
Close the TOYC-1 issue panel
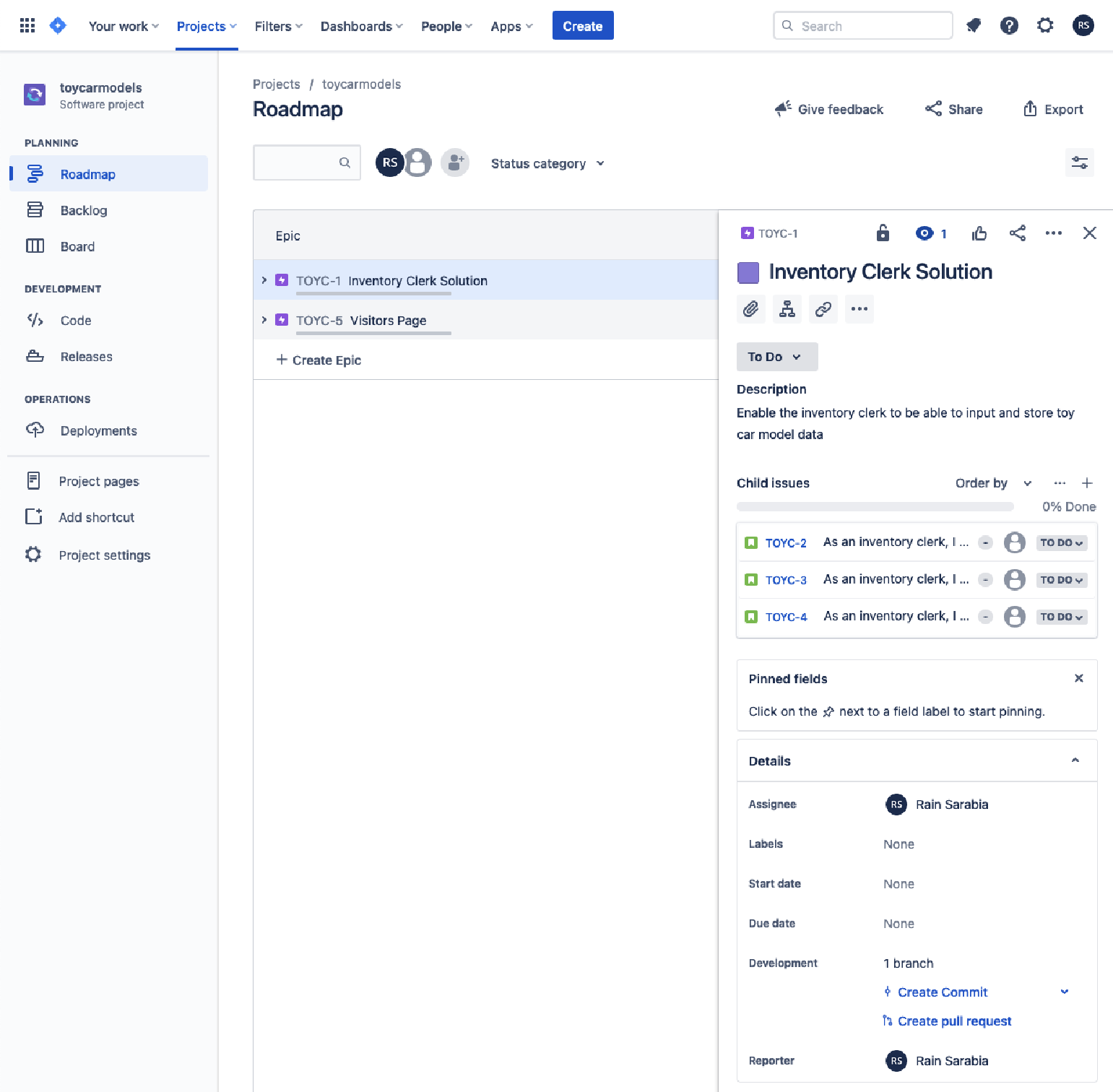pos(1090,233)
